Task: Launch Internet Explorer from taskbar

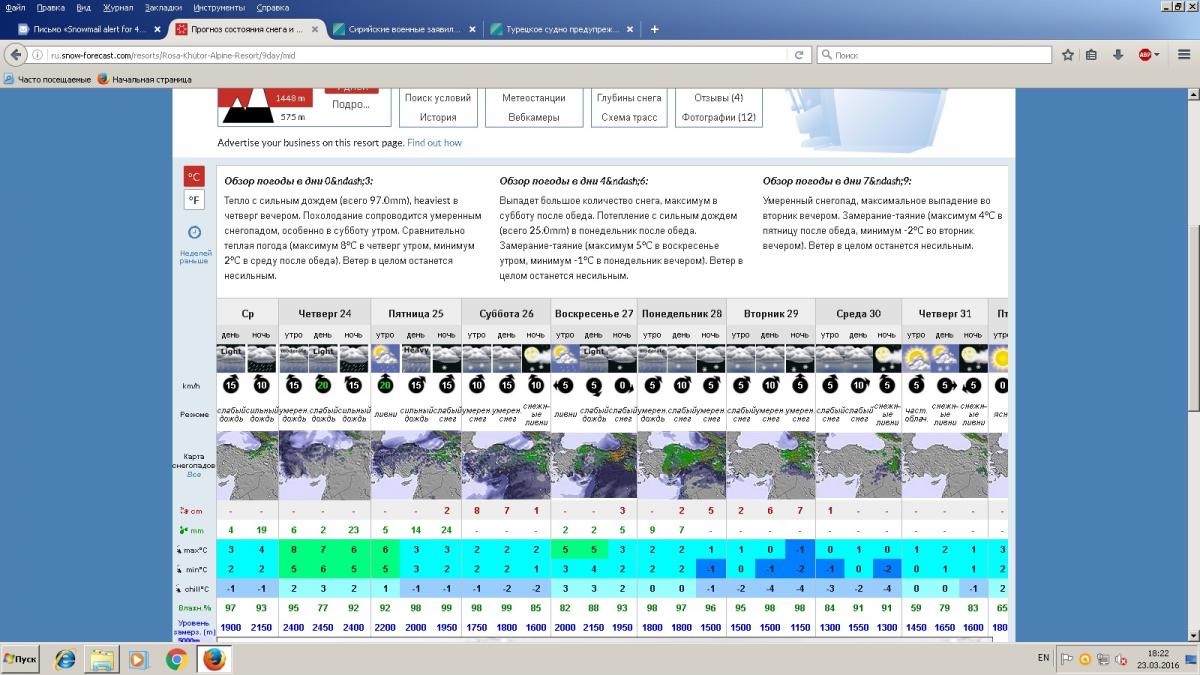Action: pos(65,660)
